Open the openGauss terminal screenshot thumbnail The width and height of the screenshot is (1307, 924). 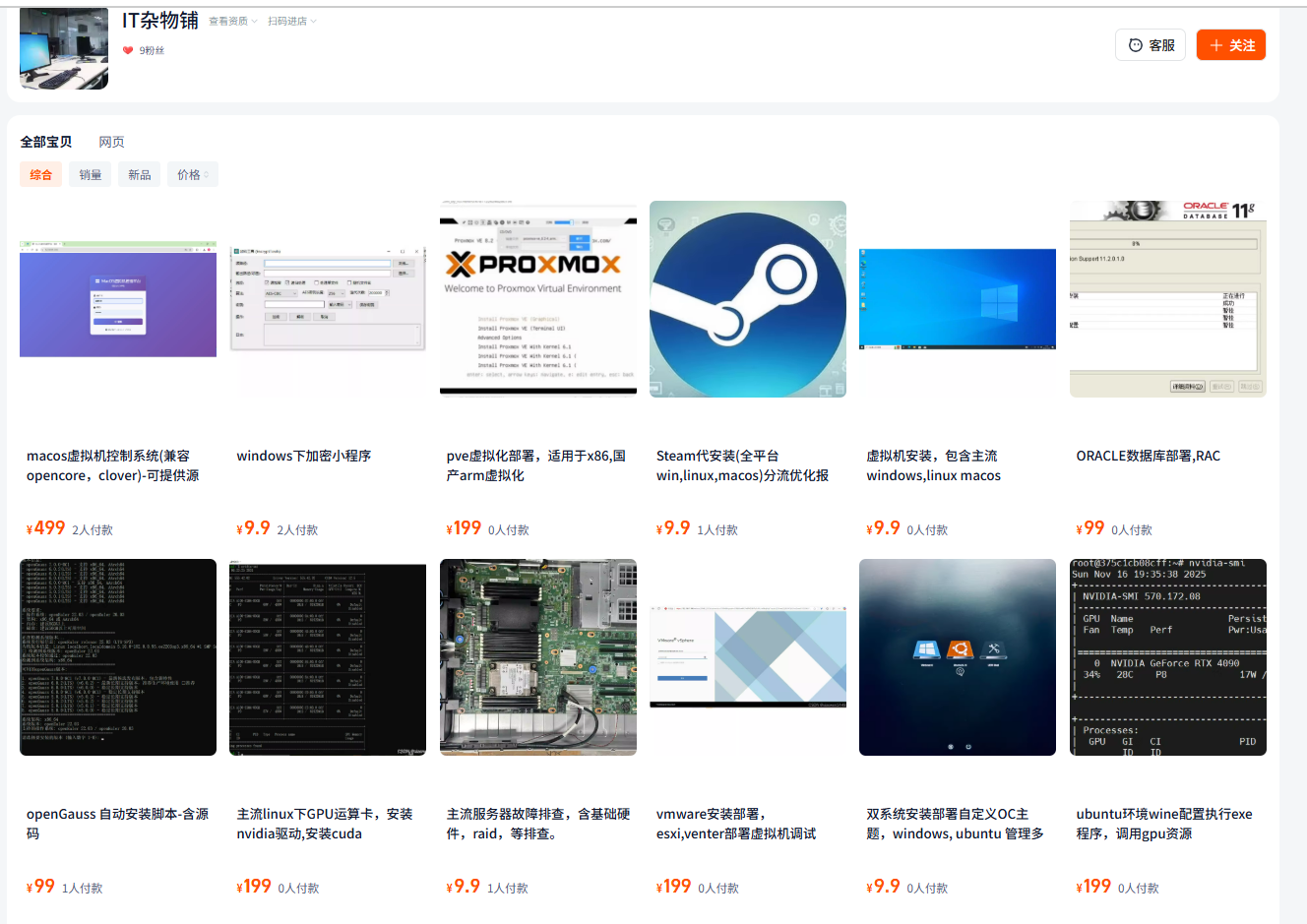coord(118,657)
